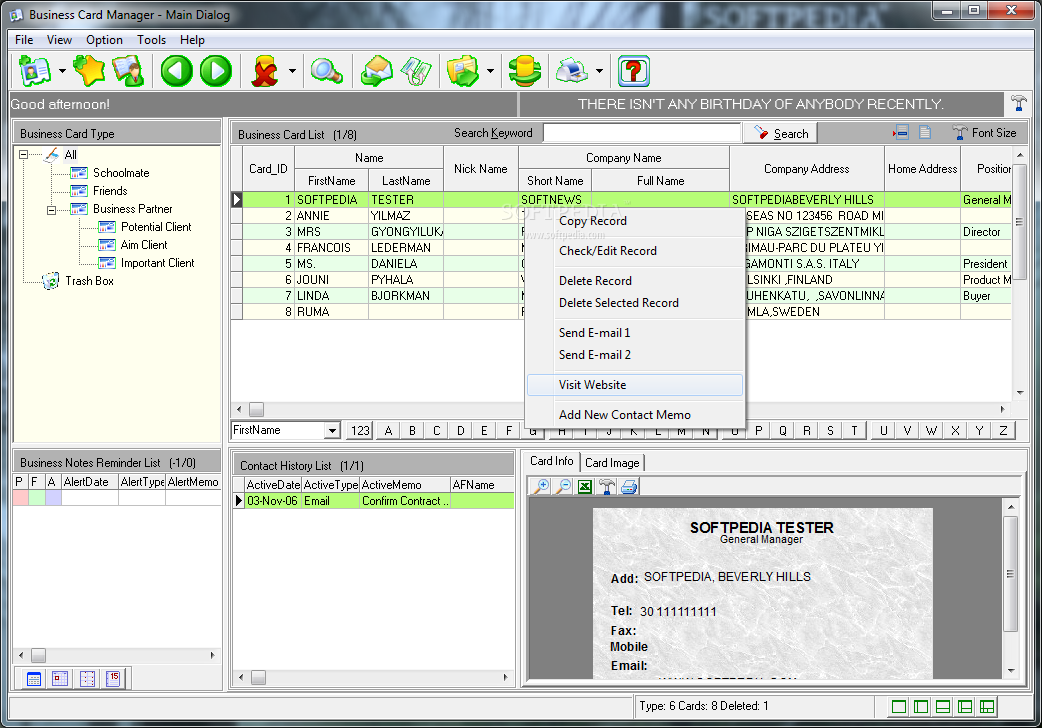The height and width of the screenshot is (728, 1042).
Task: Go to next record with green right arrow
Action: click(x=216, y=70)
